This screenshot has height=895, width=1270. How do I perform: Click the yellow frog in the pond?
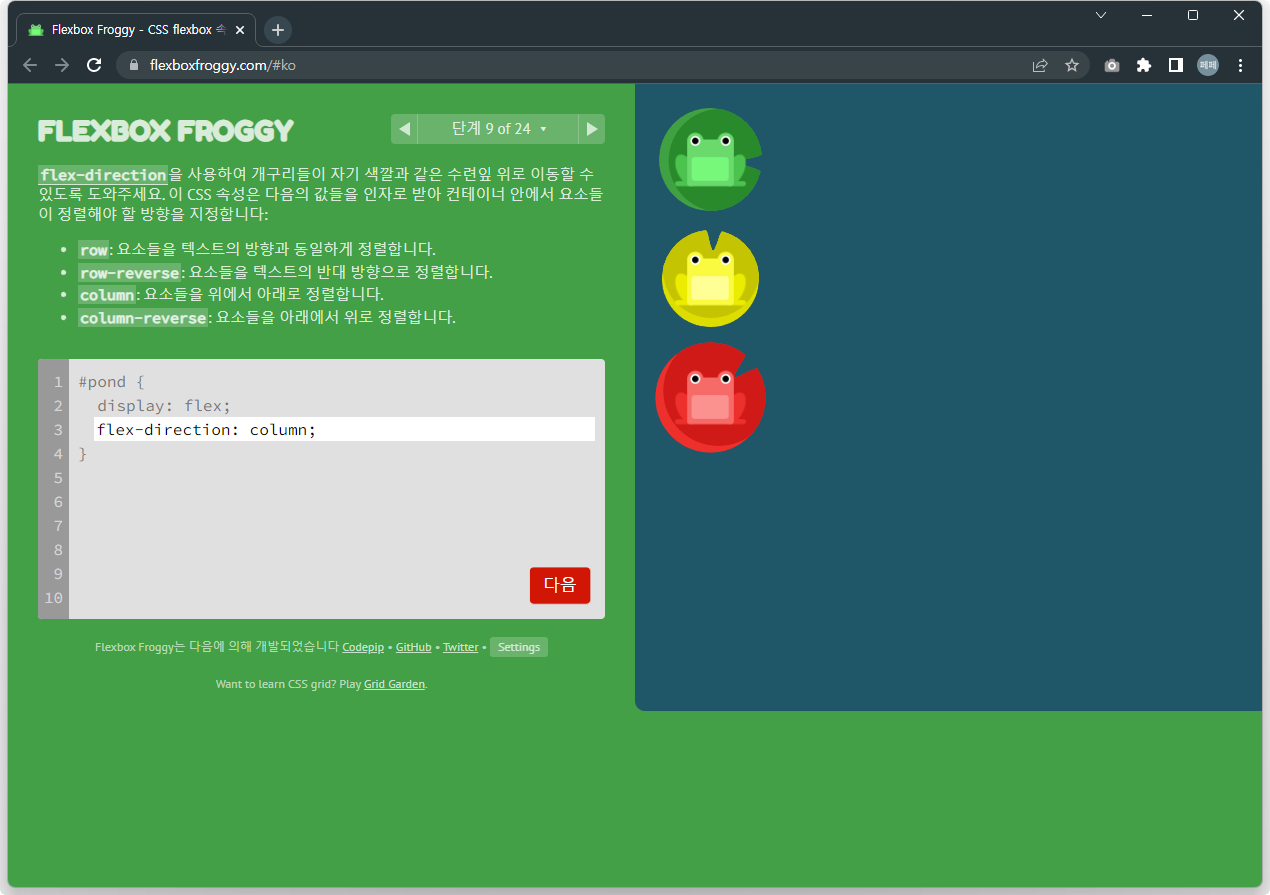click(710, 278)
